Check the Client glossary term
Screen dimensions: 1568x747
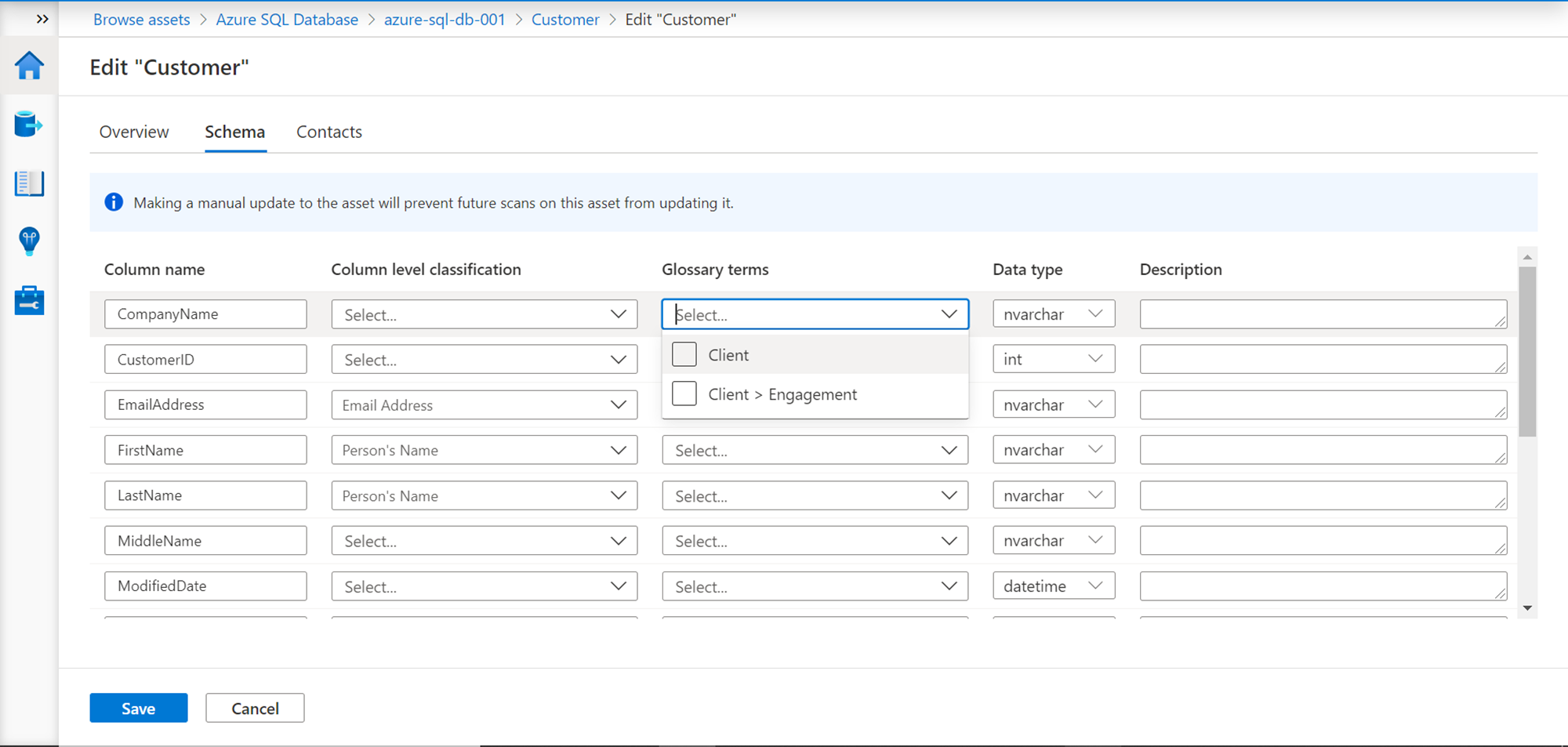click(x=684, y=354)
